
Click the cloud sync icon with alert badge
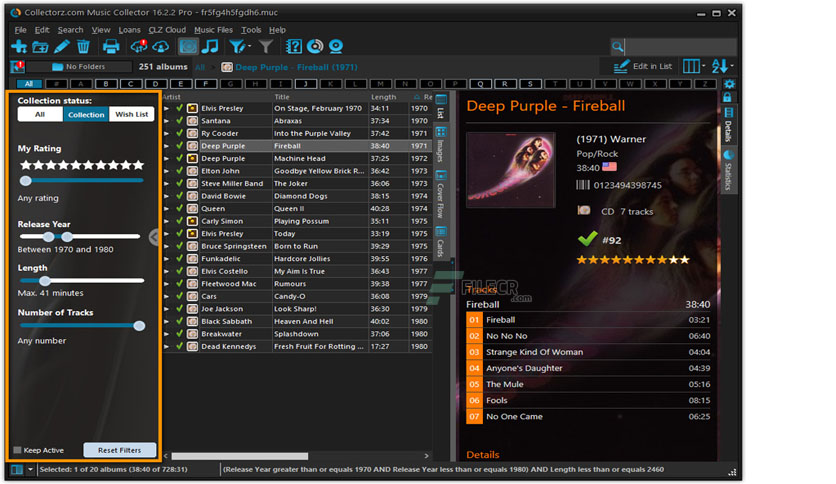pos(139,46)
